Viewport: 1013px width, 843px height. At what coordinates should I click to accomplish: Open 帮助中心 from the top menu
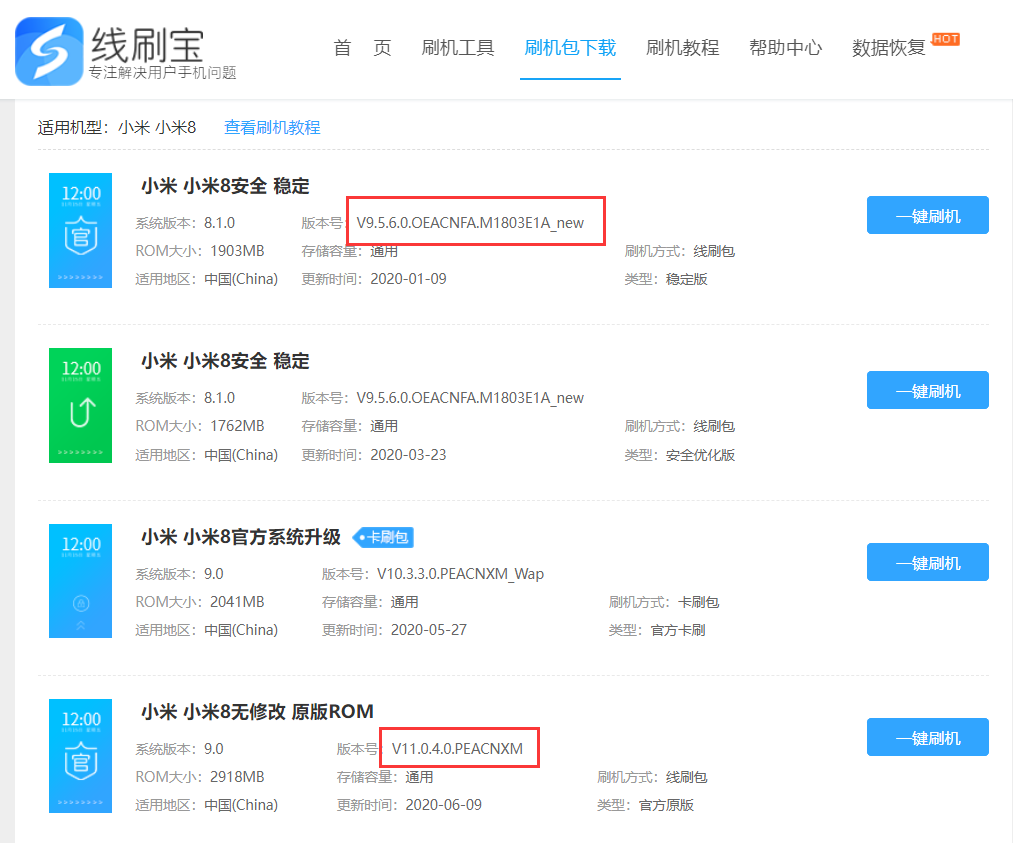pos(786,48)
